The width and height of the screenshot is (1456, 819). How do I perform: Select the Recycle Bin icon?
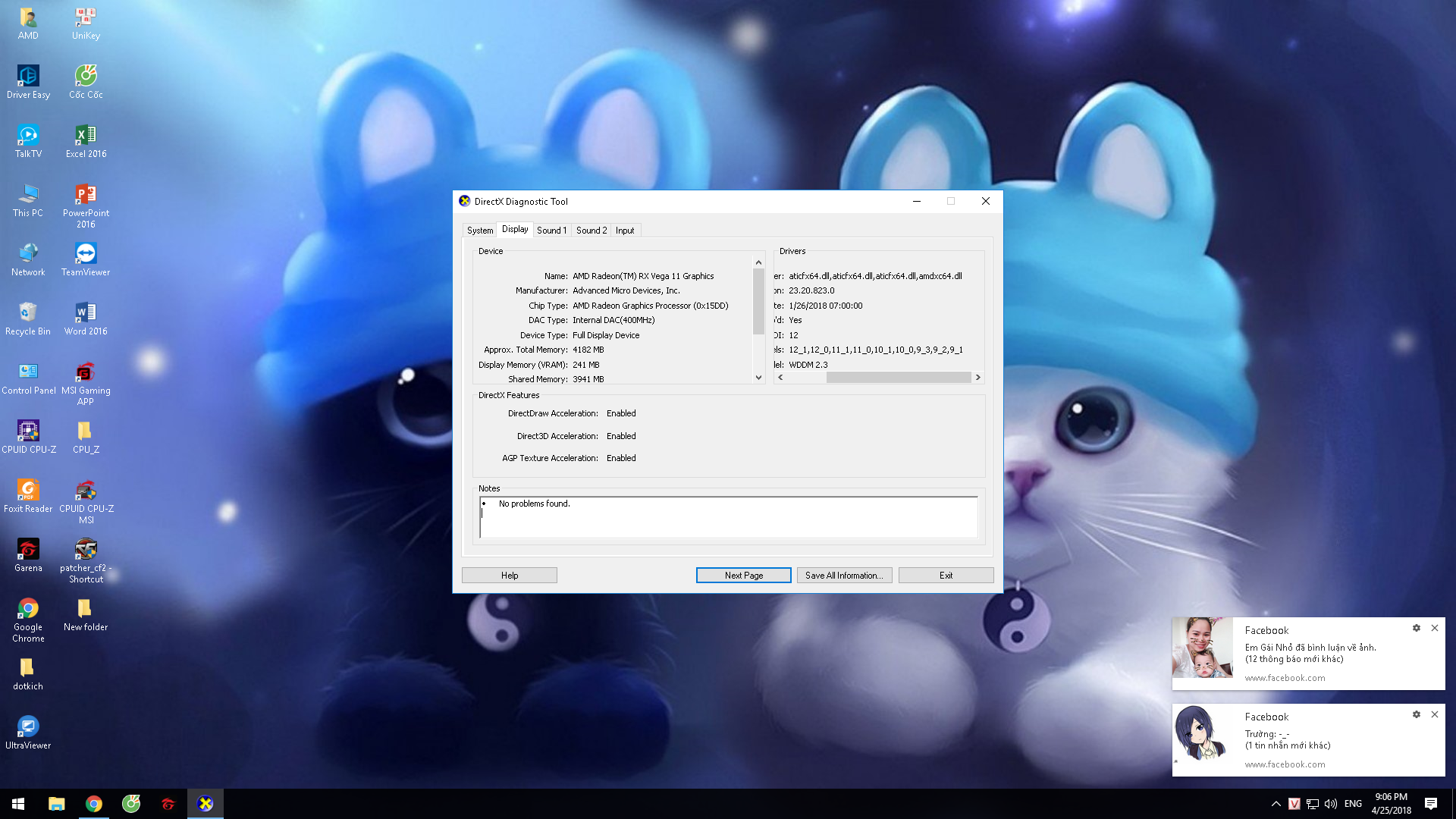(28, 318)
